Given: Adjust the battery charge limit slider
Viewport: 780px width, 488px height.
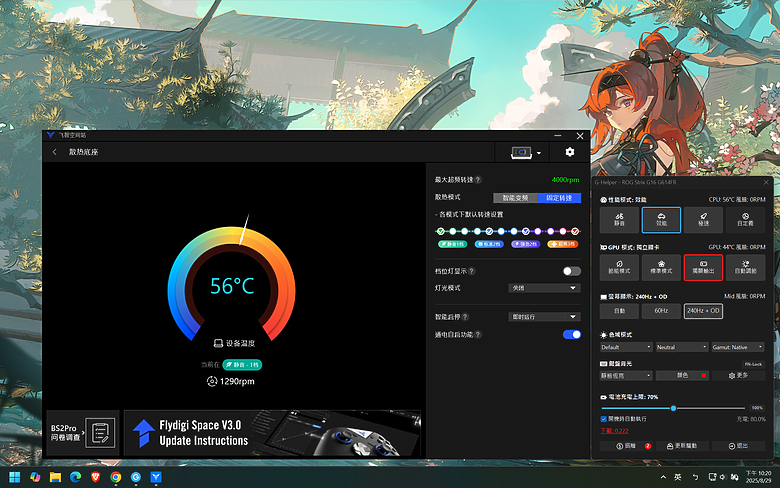Looking at the screenshot, I should tap(673, 408).
